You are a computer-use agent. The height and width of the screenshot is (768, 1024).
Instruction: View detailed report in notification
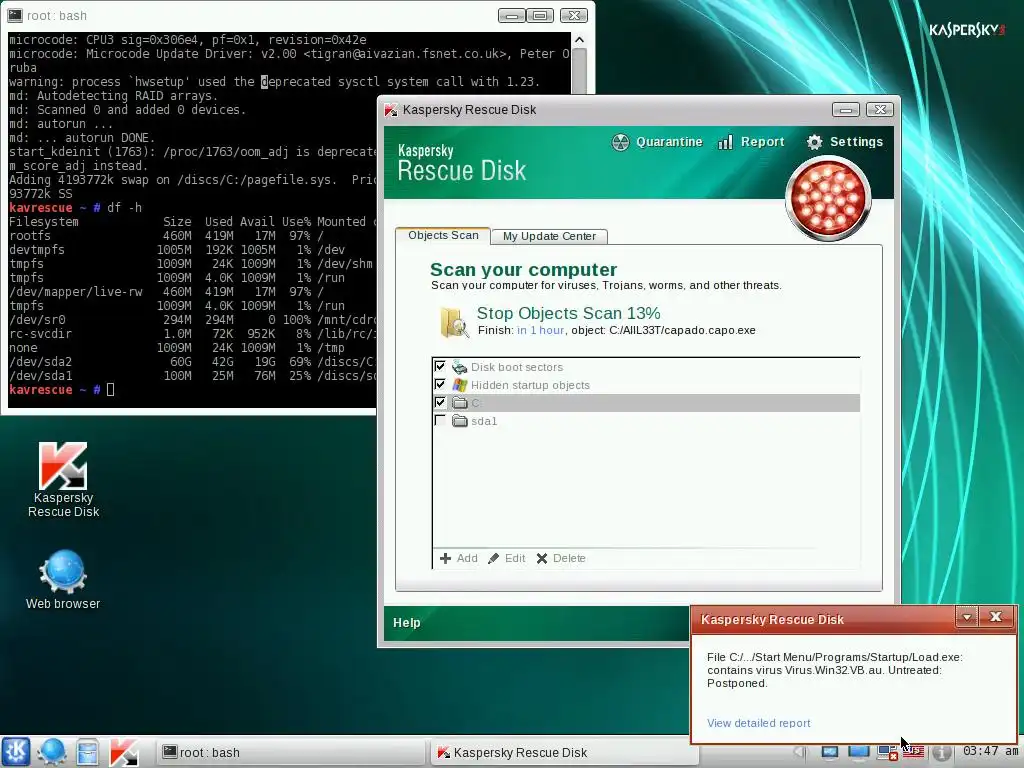[x=758, y=723]
